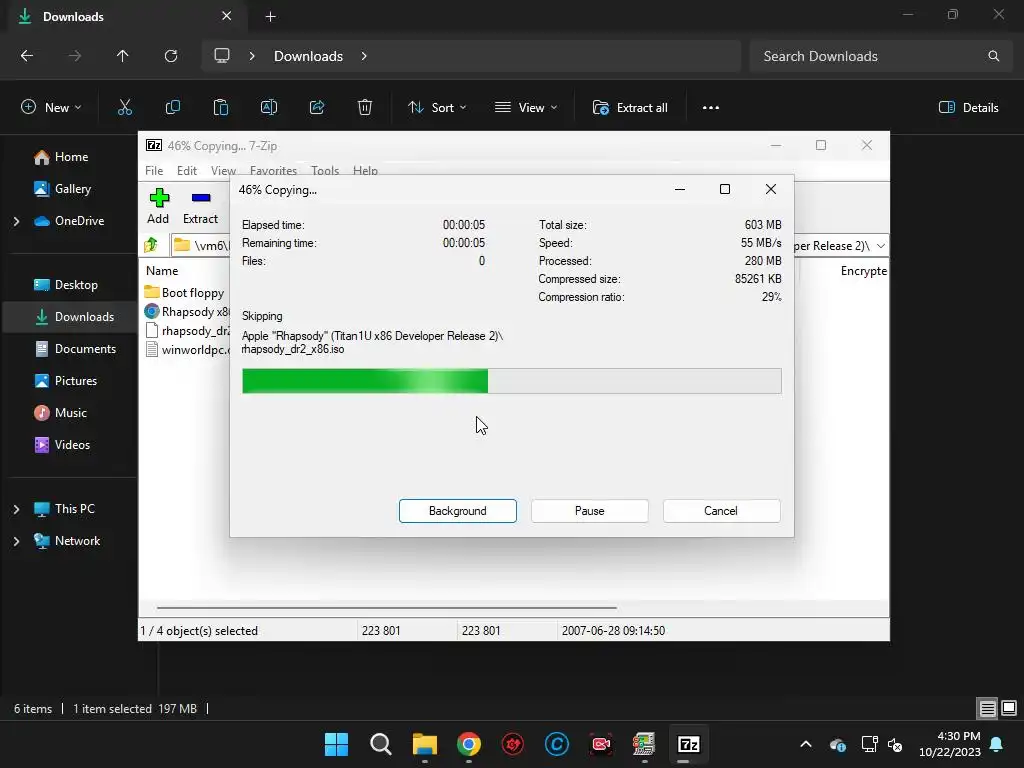Click the 7-Zip taskbar icon
Viewport: 1024px width, 768px height.
689,744
